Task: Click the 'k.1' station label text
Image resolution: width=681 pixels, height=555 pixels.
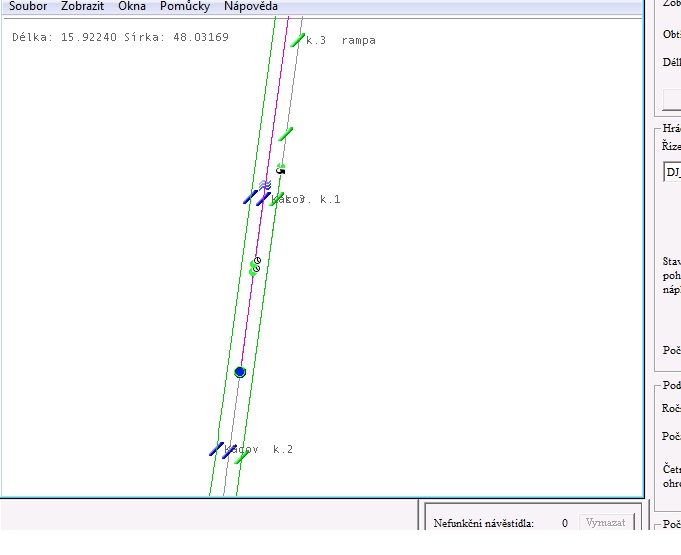Action: click(330, 200)
